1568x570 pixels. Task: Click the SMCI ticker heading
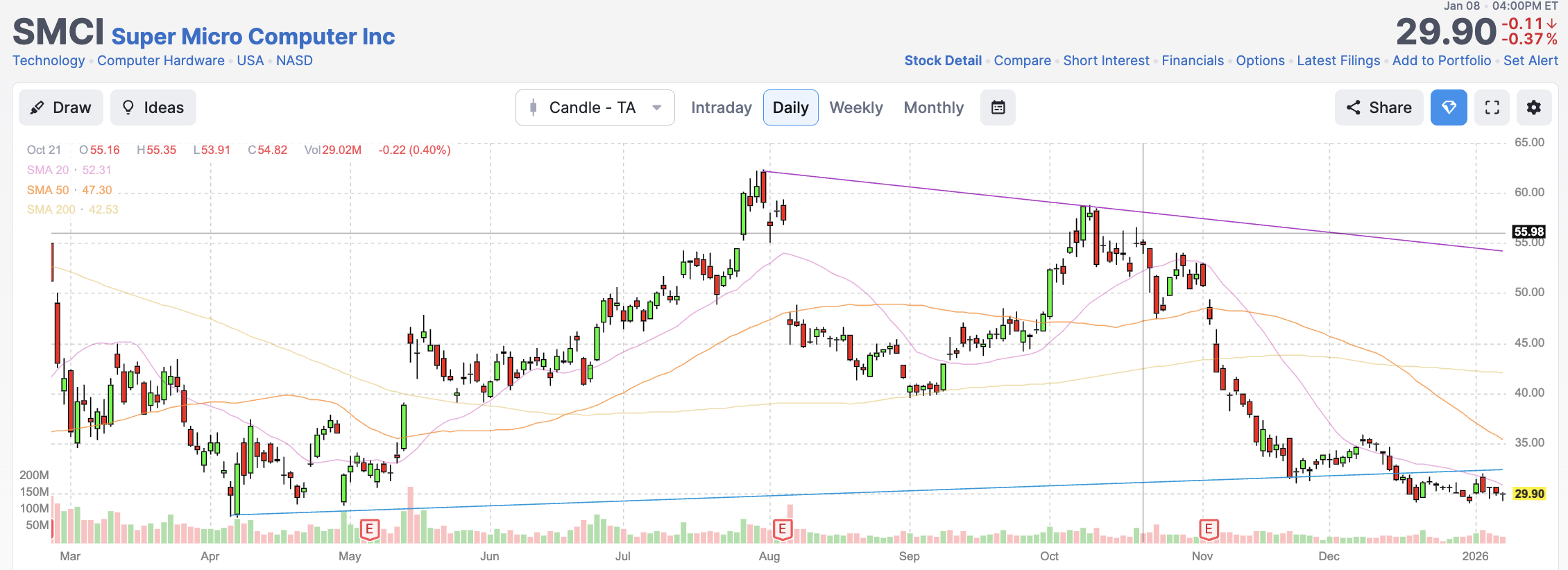coord(58,32)
